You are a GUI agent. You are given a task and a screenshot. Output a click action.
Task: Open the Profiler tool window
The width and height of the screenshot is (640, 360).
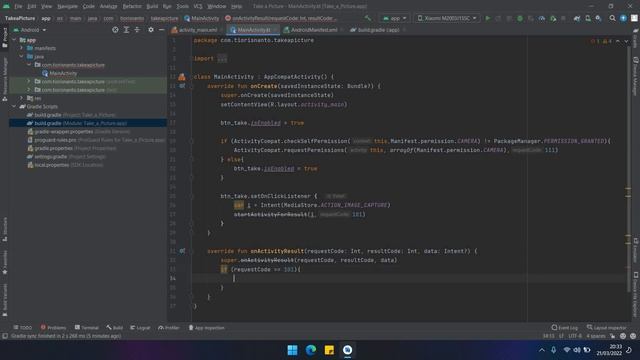pyautogui.click(x=169, y=328)
